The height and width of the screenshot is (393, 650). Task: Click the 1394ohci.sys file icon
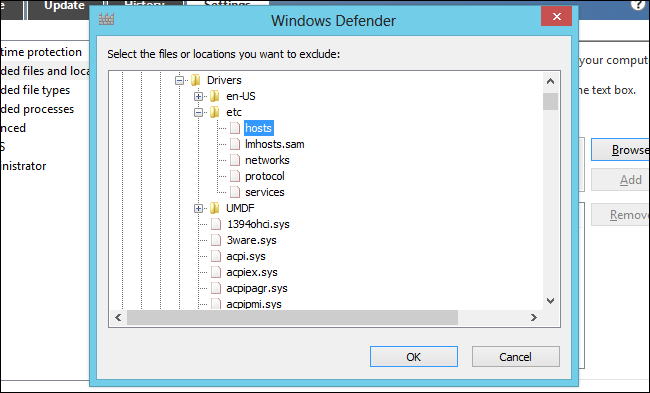216,224
